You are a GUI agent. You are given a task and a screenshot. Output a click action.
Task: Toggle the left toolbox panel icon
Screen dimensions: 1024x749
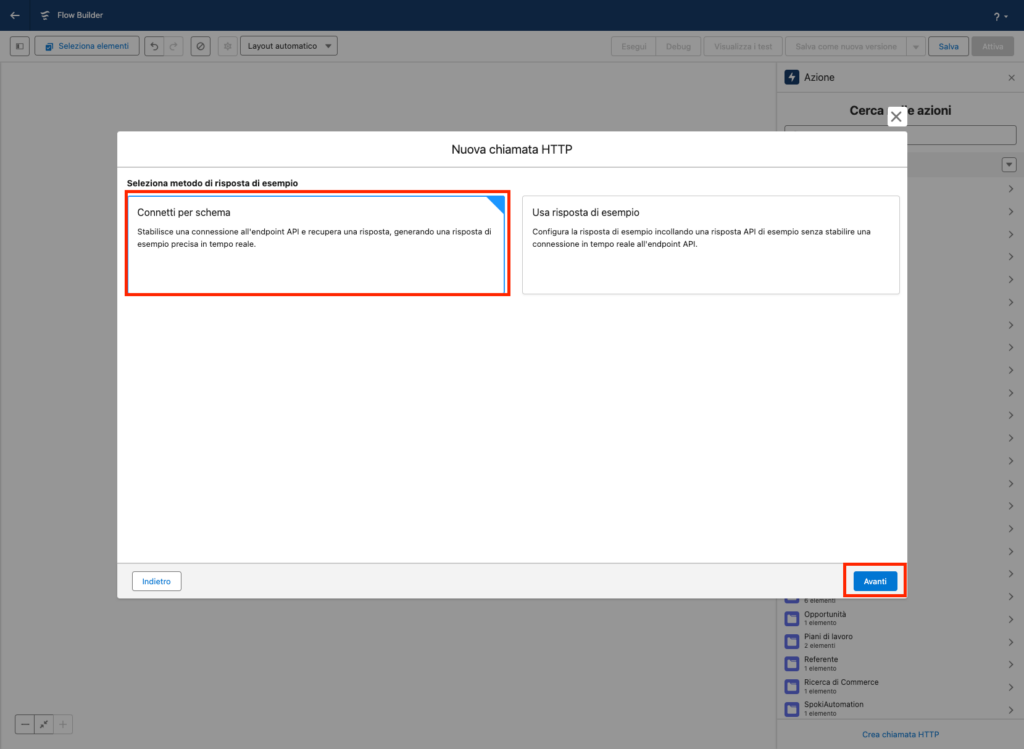coord(20,46)
